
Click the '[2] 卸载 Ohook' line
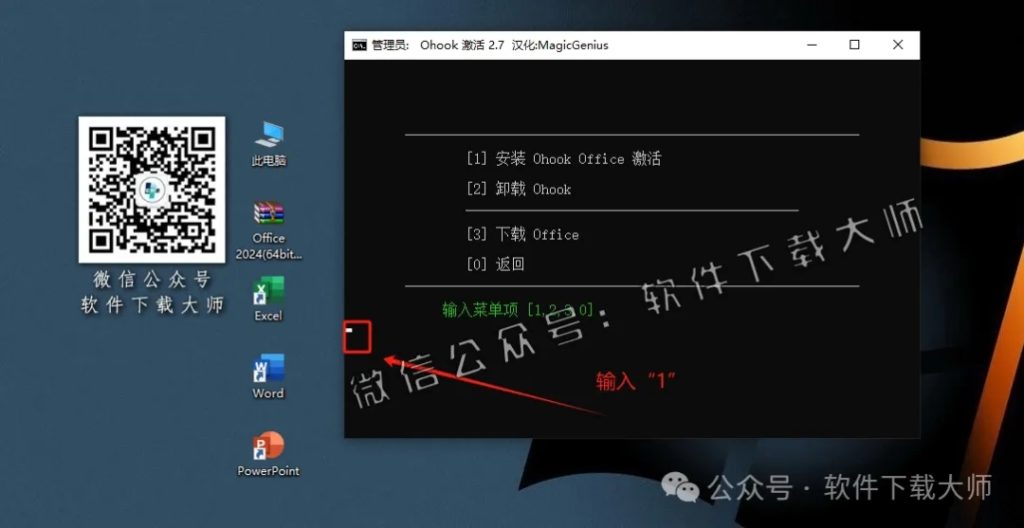(x=519, y=190)
